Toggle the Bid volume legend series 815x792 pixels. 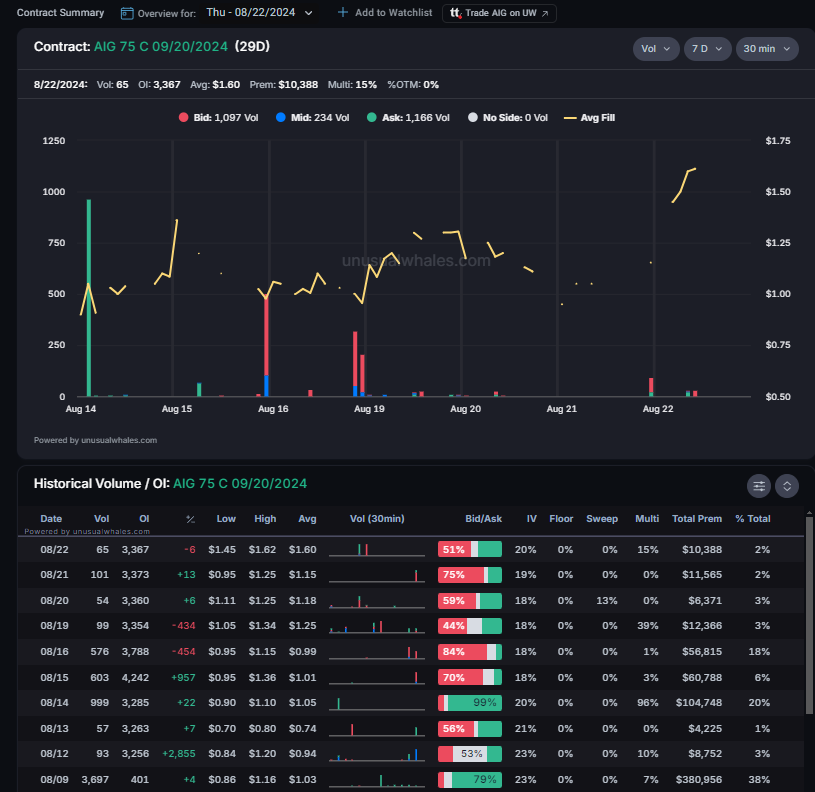click(218, 118)
